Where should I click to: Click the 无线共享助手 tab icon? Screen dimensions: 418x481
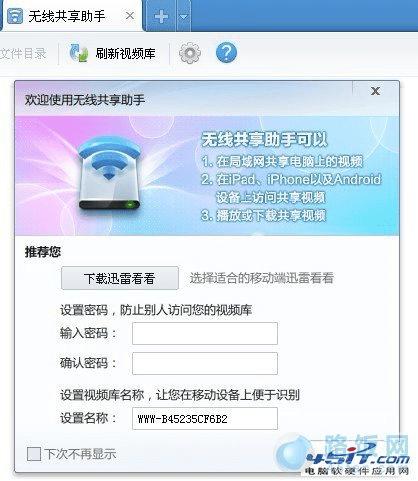[x=15, y=16]
